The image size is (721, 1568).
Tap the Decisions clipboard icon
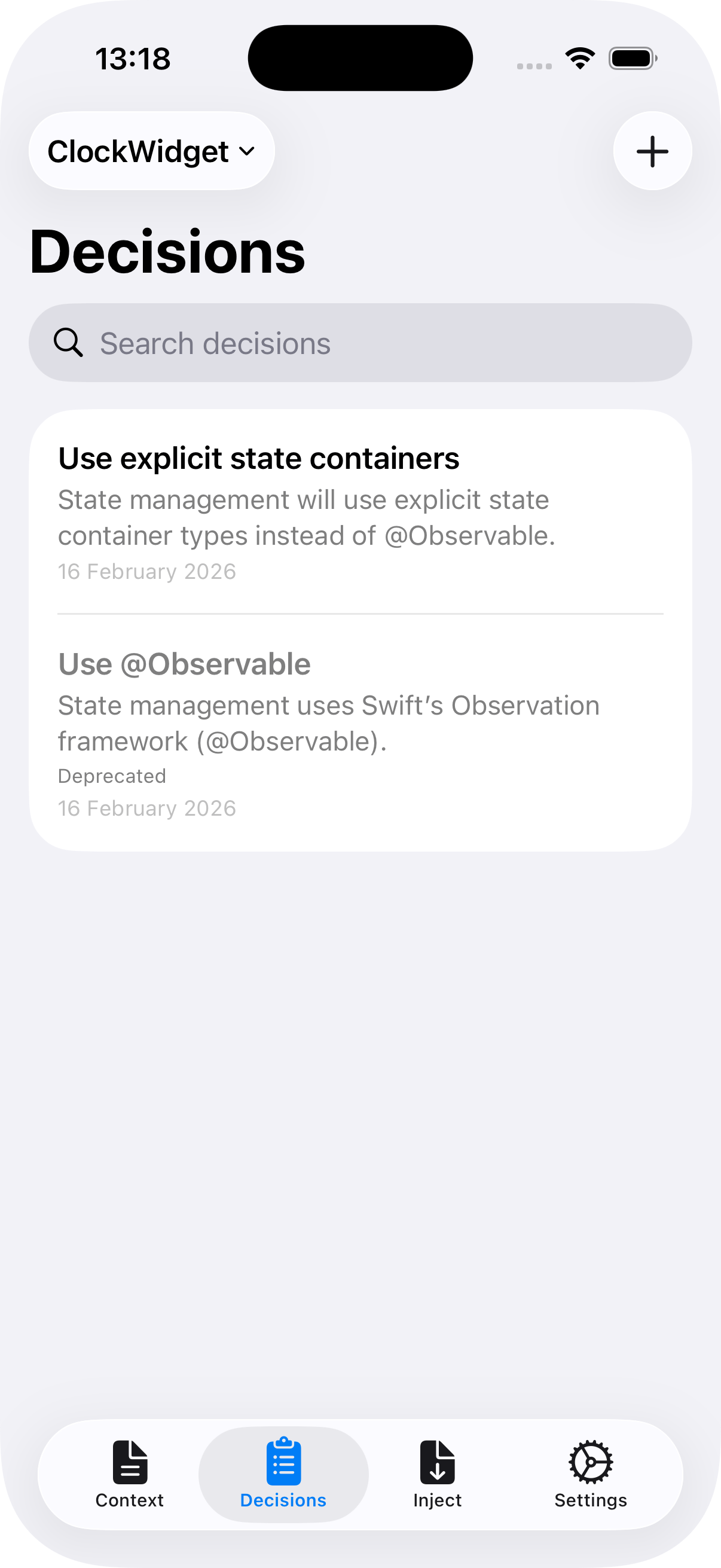(x=283, y=1462)
